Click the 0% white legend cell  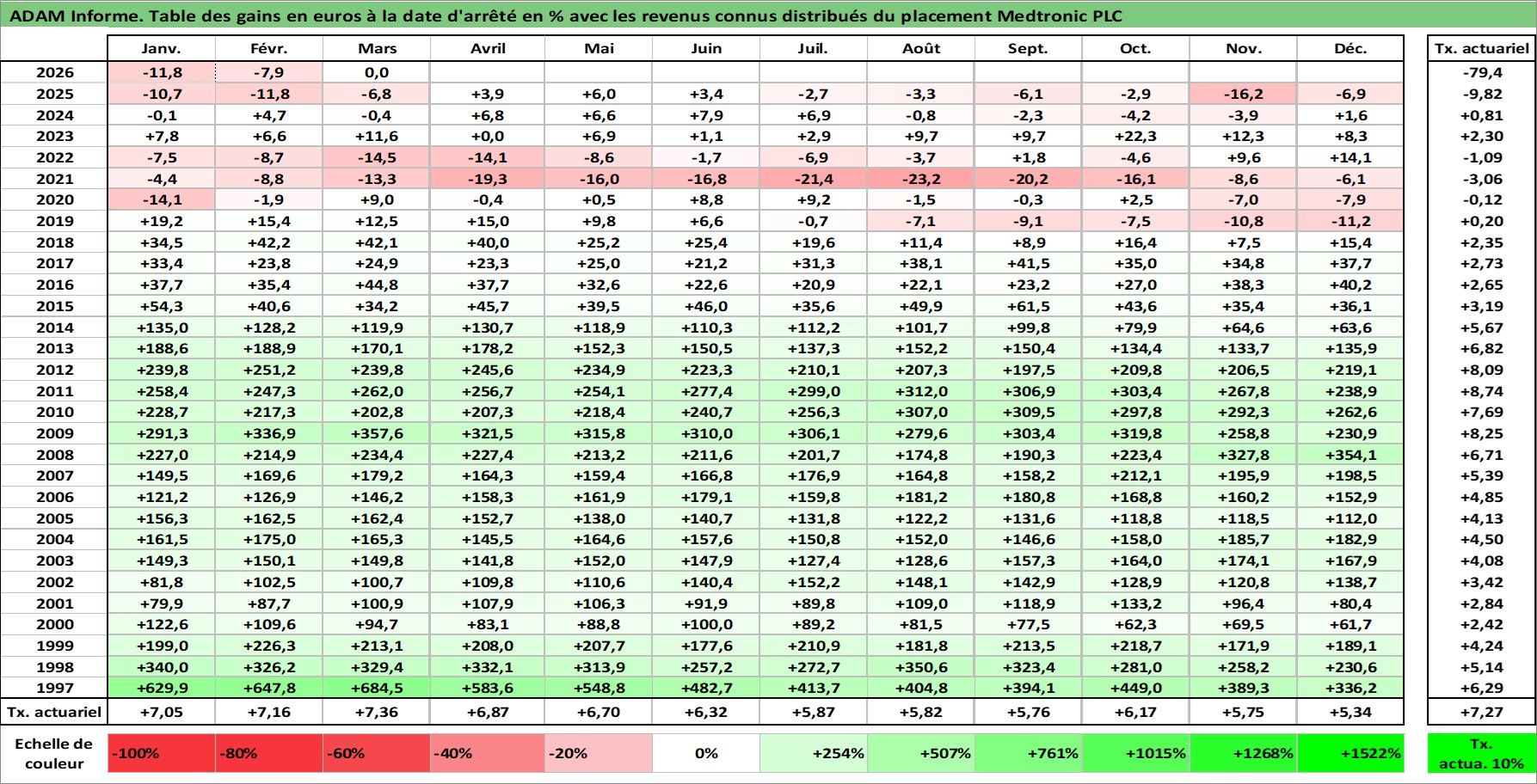coord(706,753)
